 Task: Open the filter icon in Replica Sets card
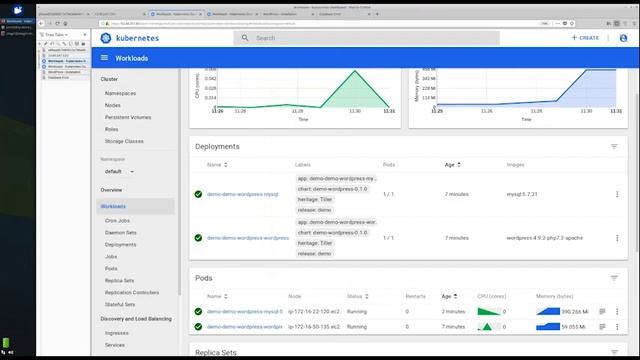coord(614,352)
